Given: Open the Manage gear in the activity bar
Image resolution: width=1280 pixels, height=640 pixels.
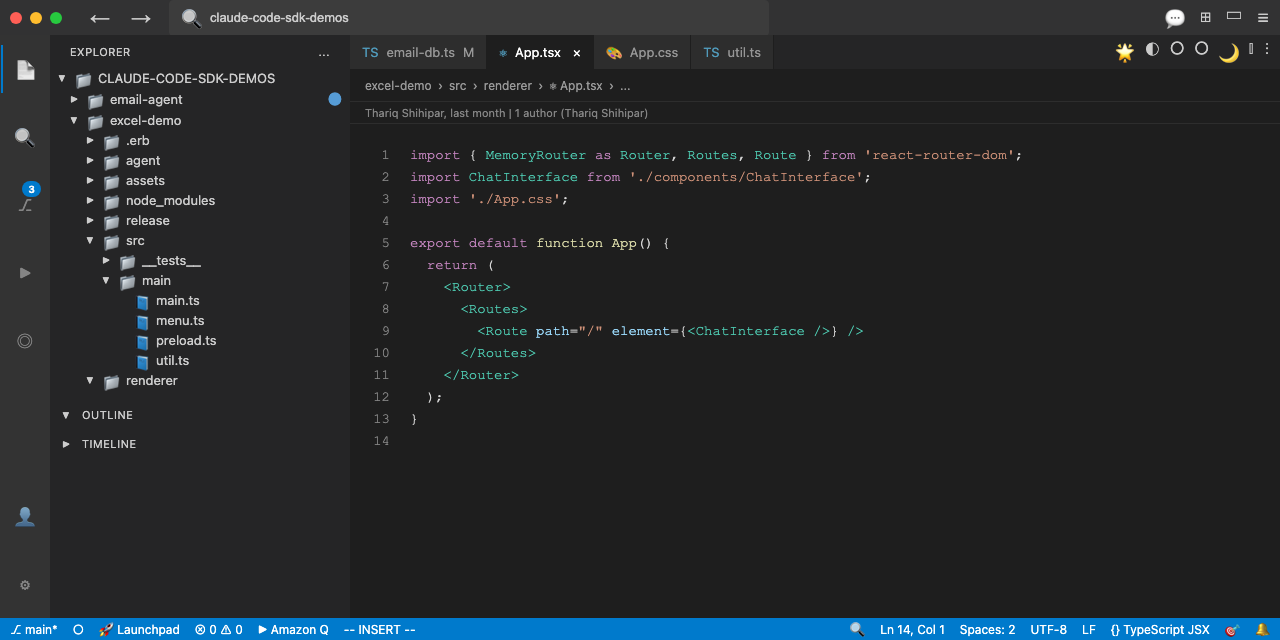Looking at the screenshot, I should coord(25,585).
